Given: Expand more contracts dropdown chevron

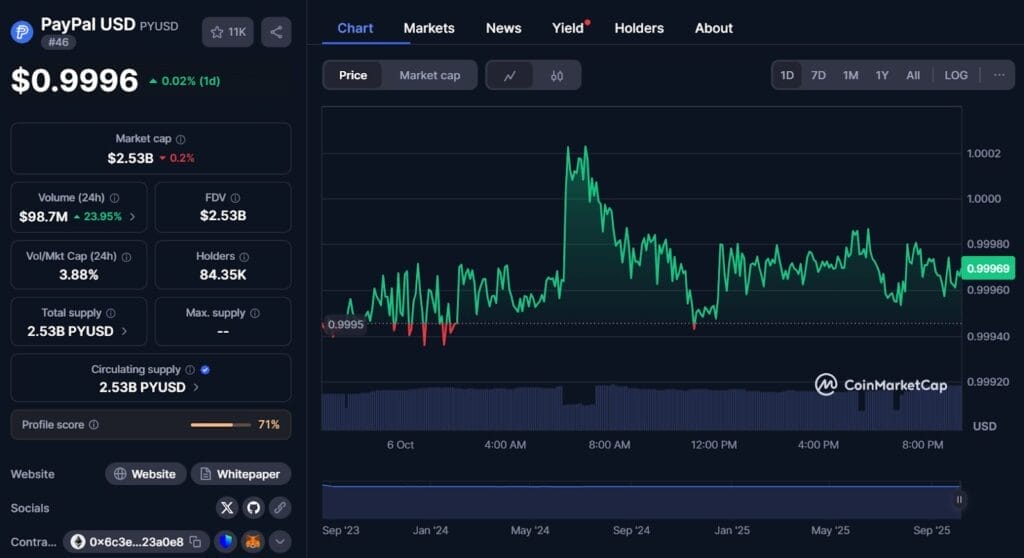Looking at the screenshot, I should click(x=280, y=542).
